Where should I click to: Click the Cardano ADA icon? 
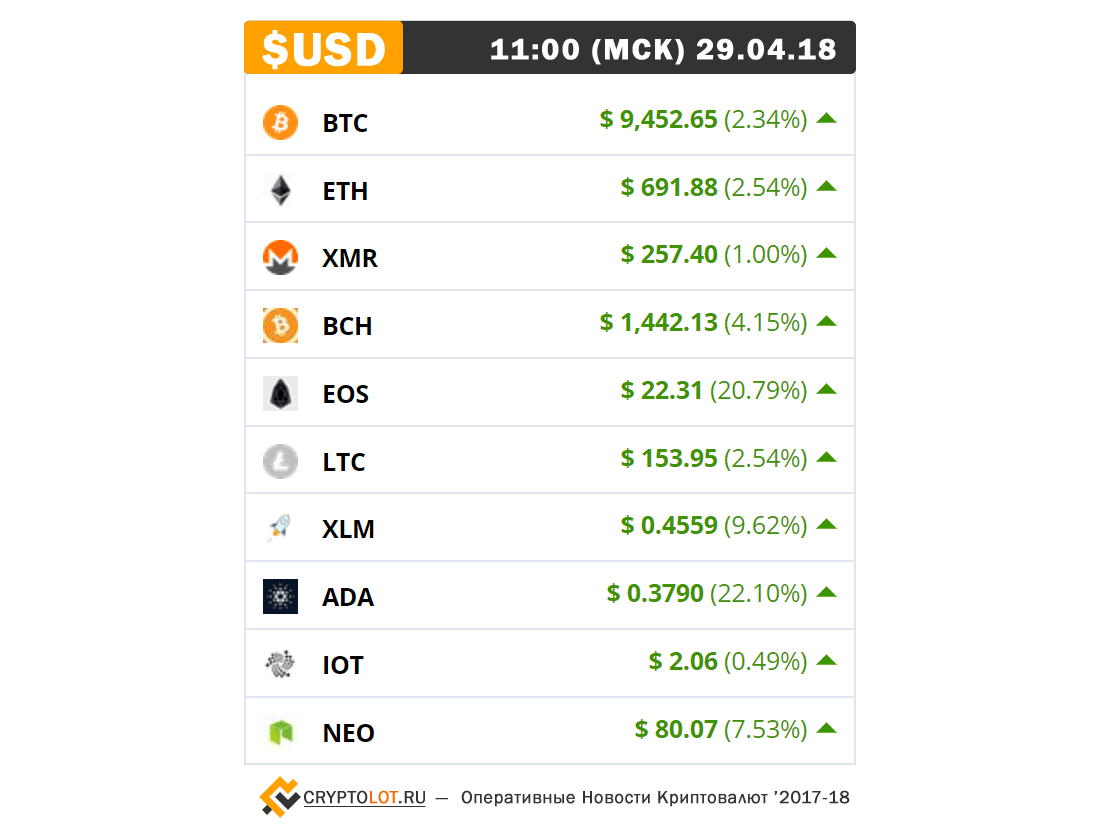click(x=280, y=596)
